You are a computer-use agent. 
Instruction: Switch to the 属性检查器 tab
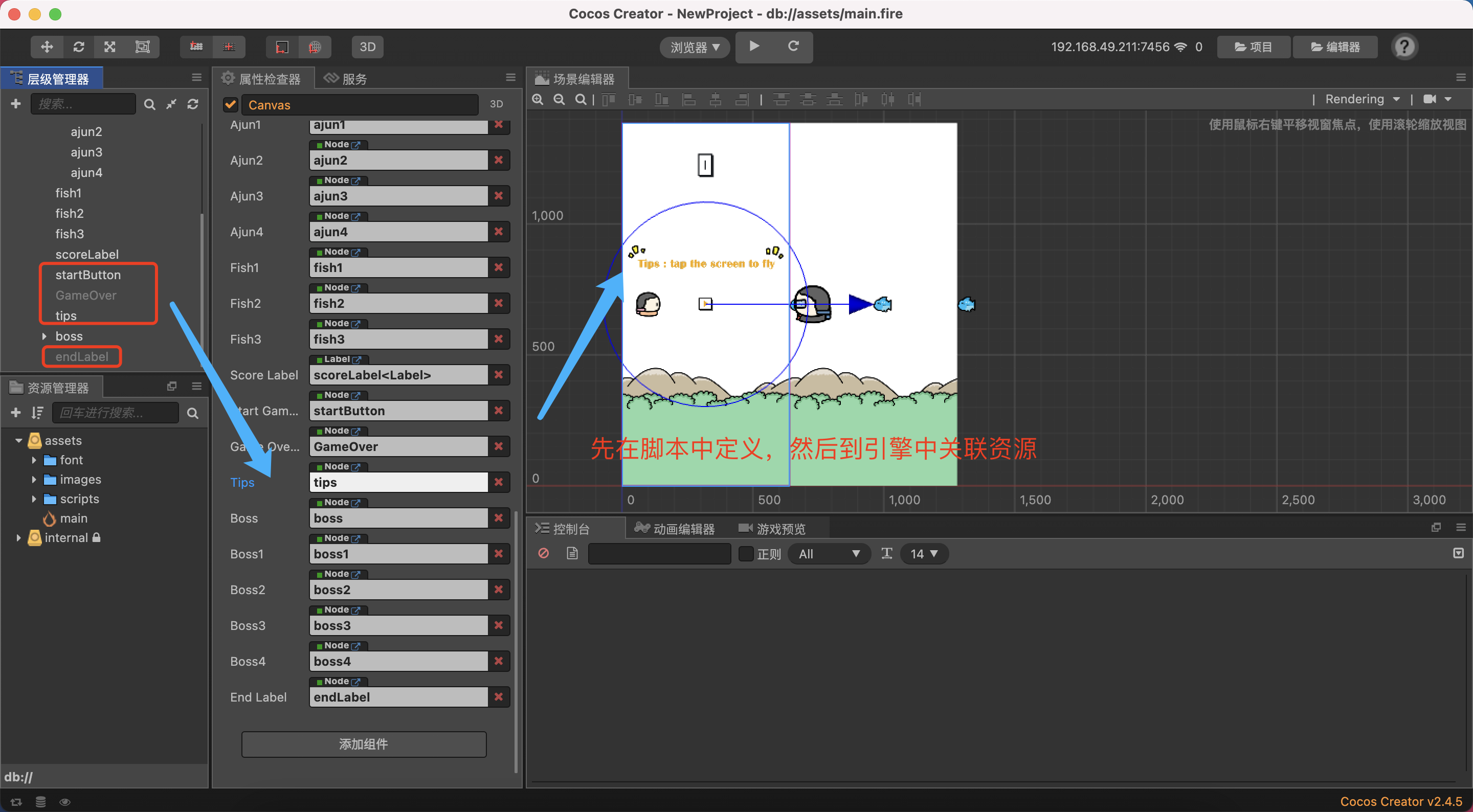[262, 79]
